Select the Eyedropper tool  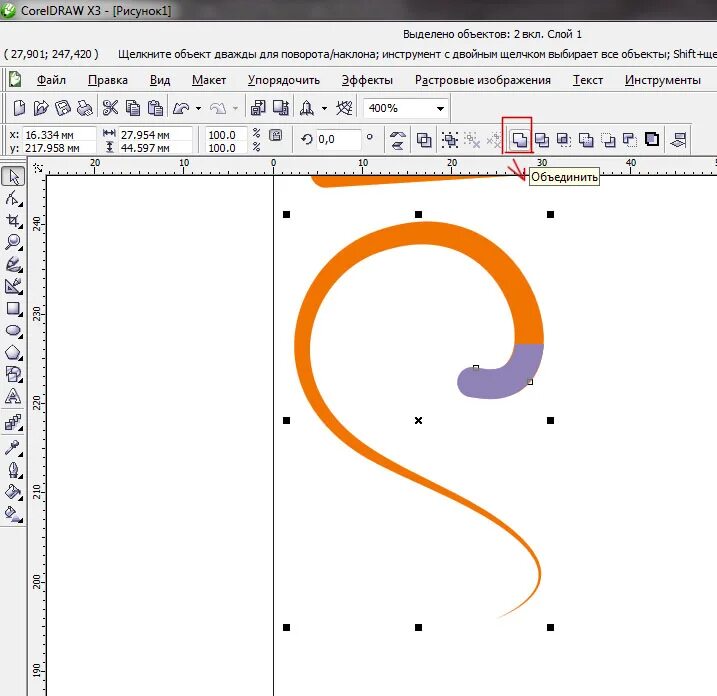(13, 448)
